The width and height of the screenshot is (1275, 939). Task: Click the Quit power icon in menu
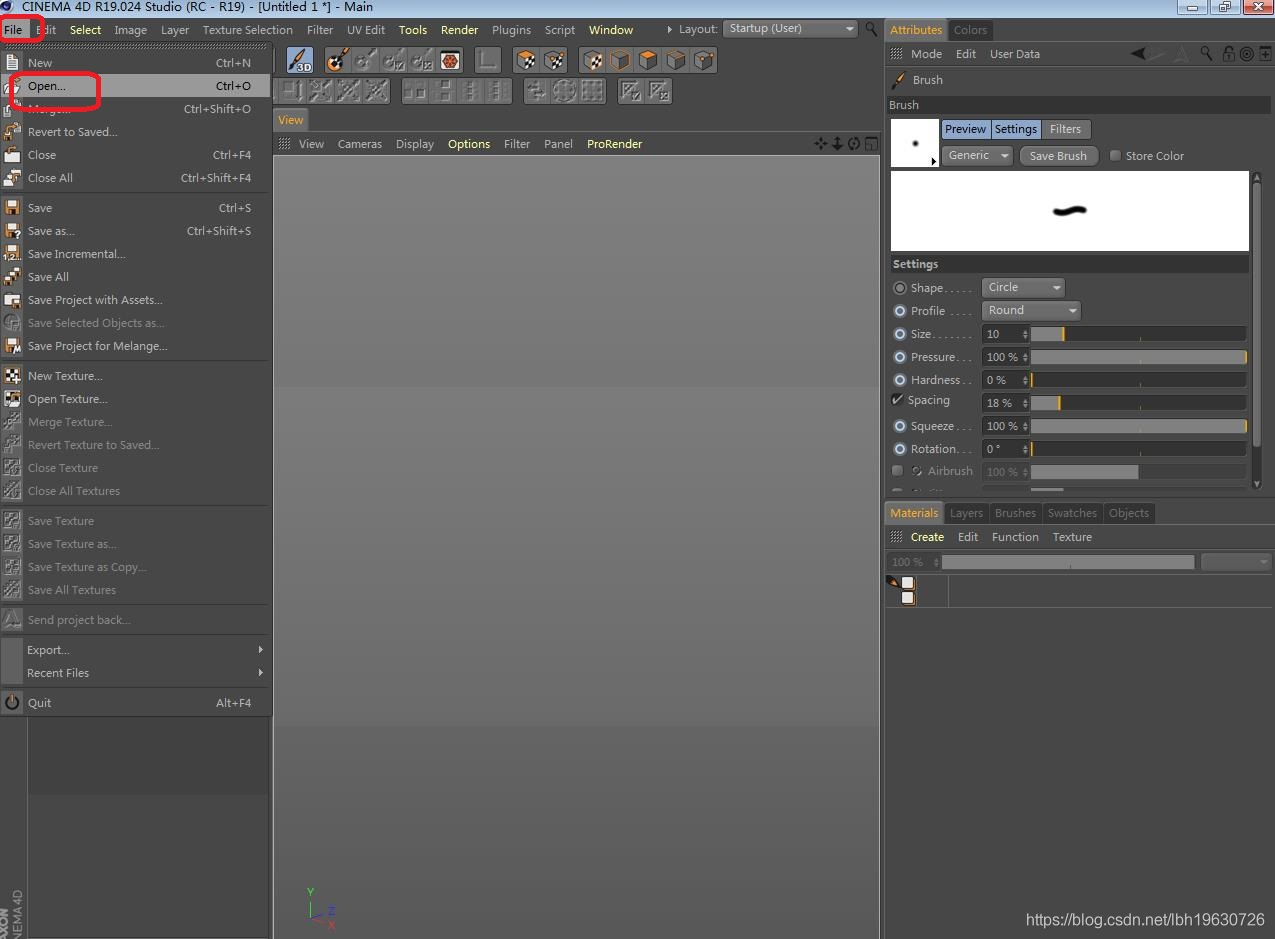[12, 703]
